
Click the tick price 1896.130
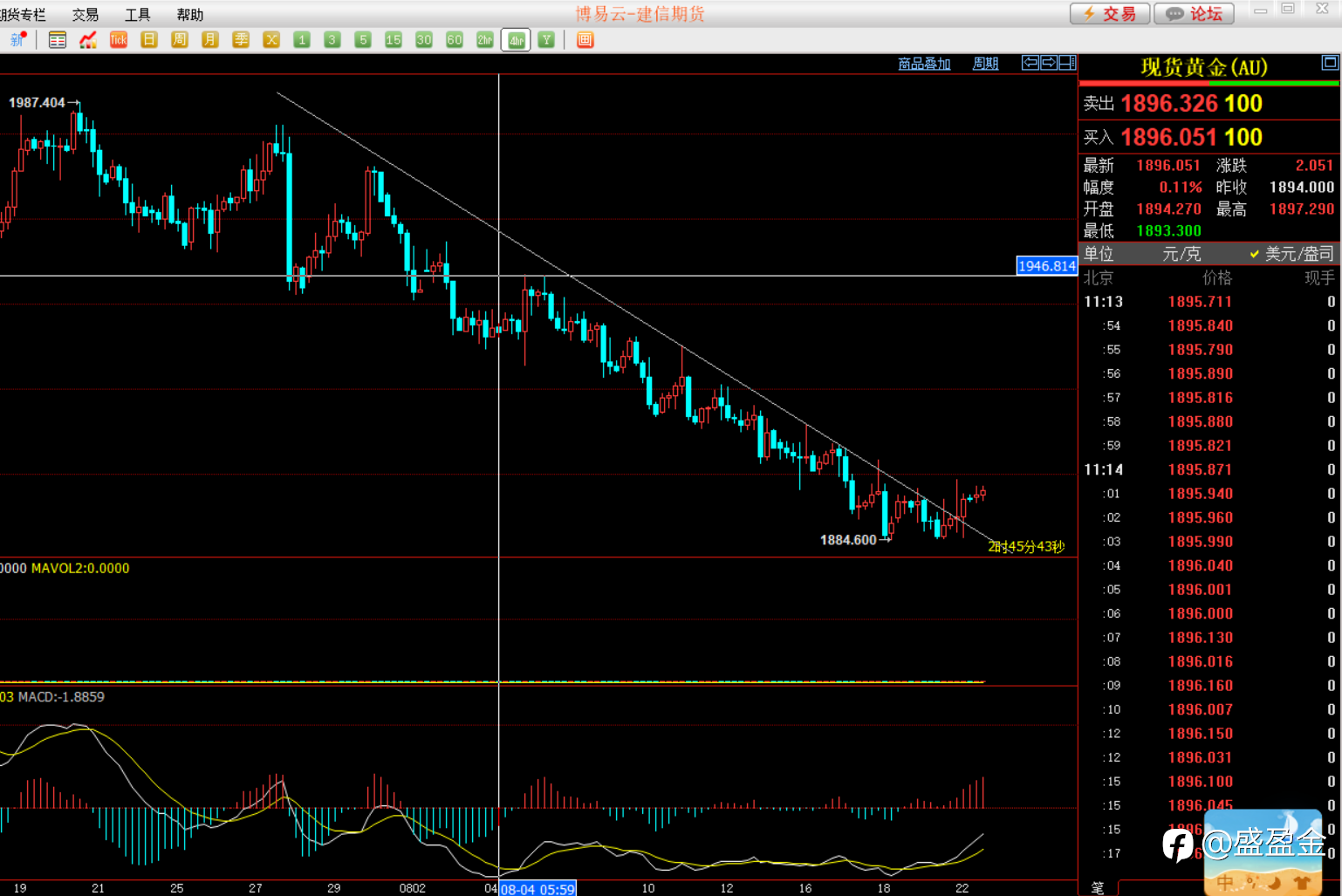coord(1201,638)
